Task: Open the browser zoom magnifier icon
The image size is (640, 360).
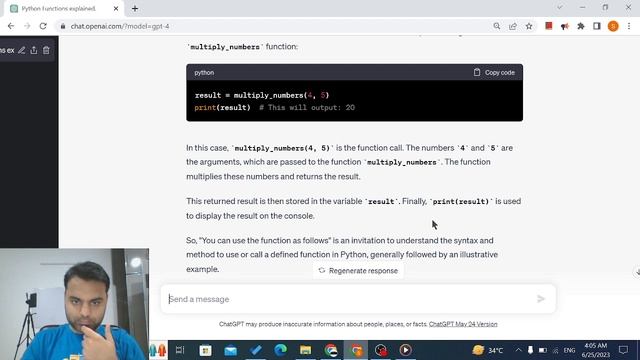Action: tap(496, 26)
